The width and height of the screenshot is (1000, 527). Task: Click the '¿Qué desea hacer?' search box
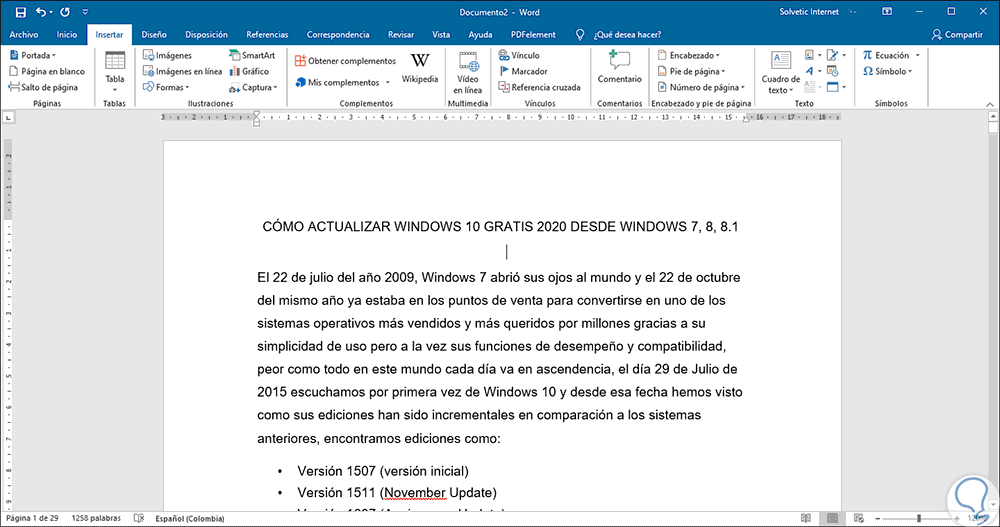[x=627, y=34]
